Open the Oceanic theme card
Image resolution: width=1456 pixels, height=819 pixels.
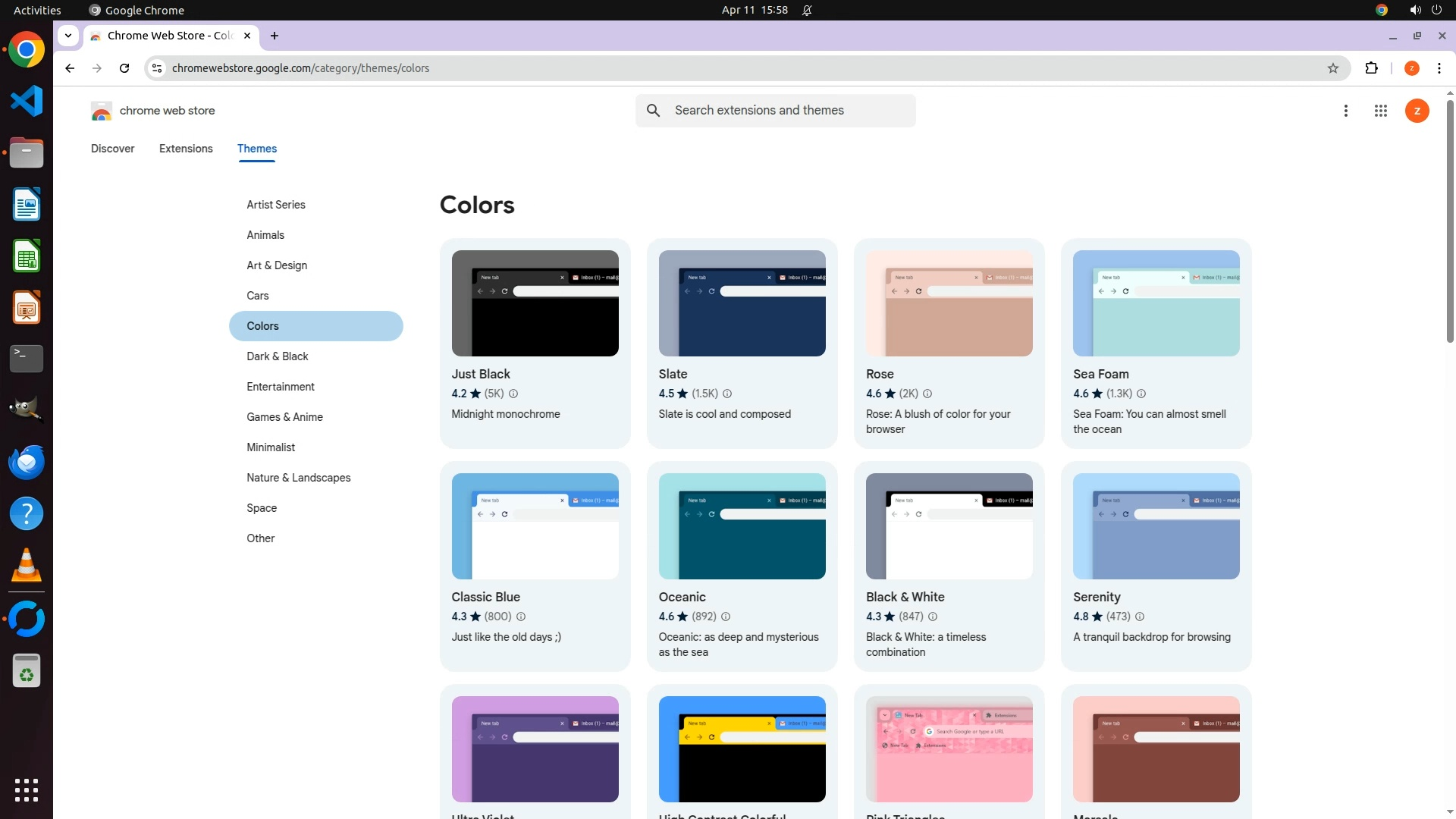[742, 565]
